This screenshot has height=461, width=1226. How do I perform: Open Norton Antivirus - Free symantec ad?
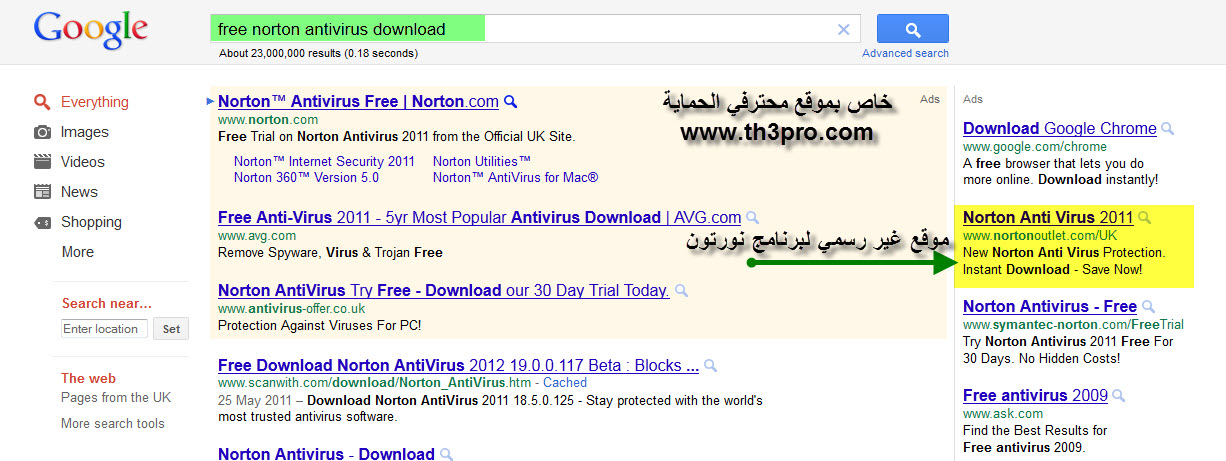tap(1049, 306)
